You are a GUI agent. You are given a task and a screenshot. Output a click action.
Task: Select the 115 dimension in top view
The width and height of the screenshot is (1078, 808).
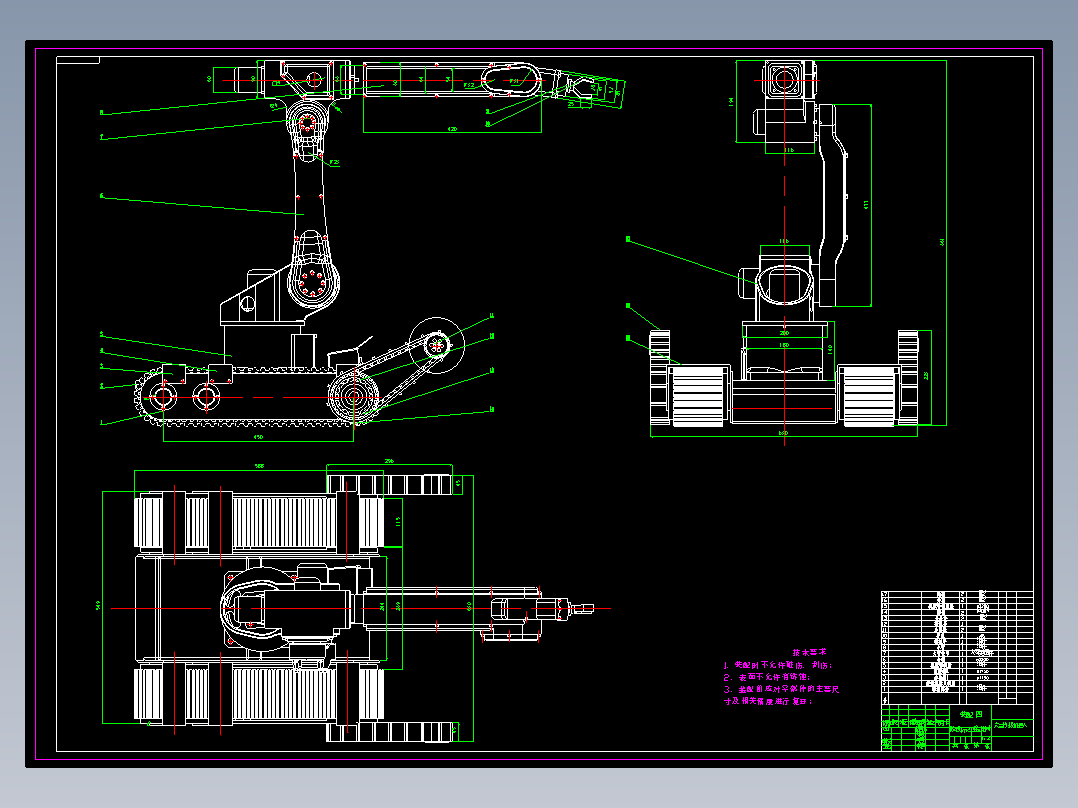click(398, 523)
